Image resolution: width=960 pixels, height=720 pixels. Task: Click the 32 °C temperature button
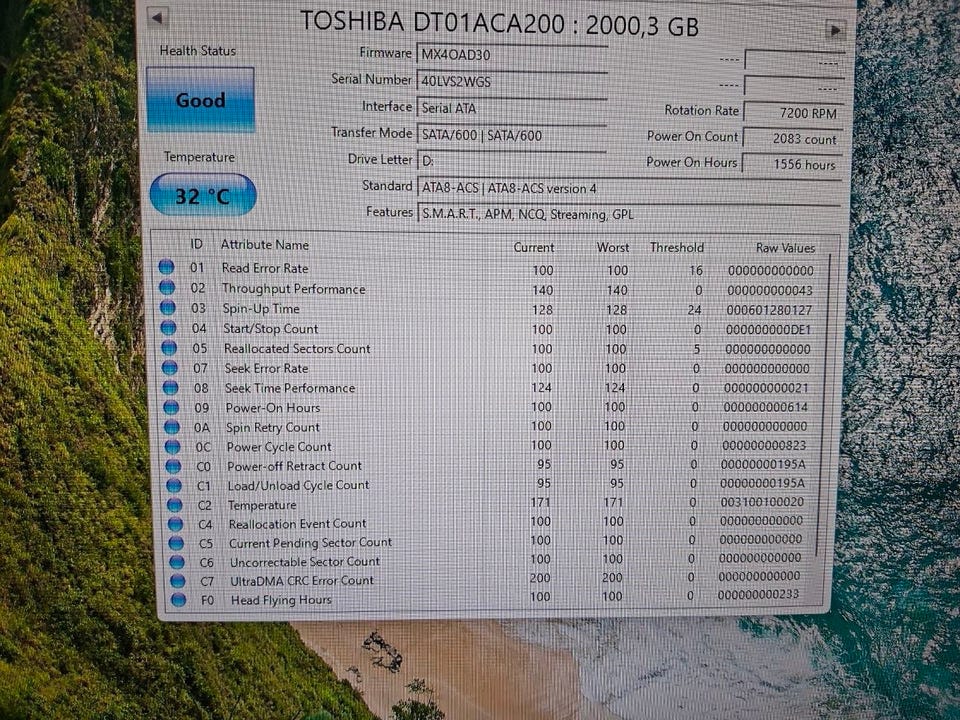point(203,195)
